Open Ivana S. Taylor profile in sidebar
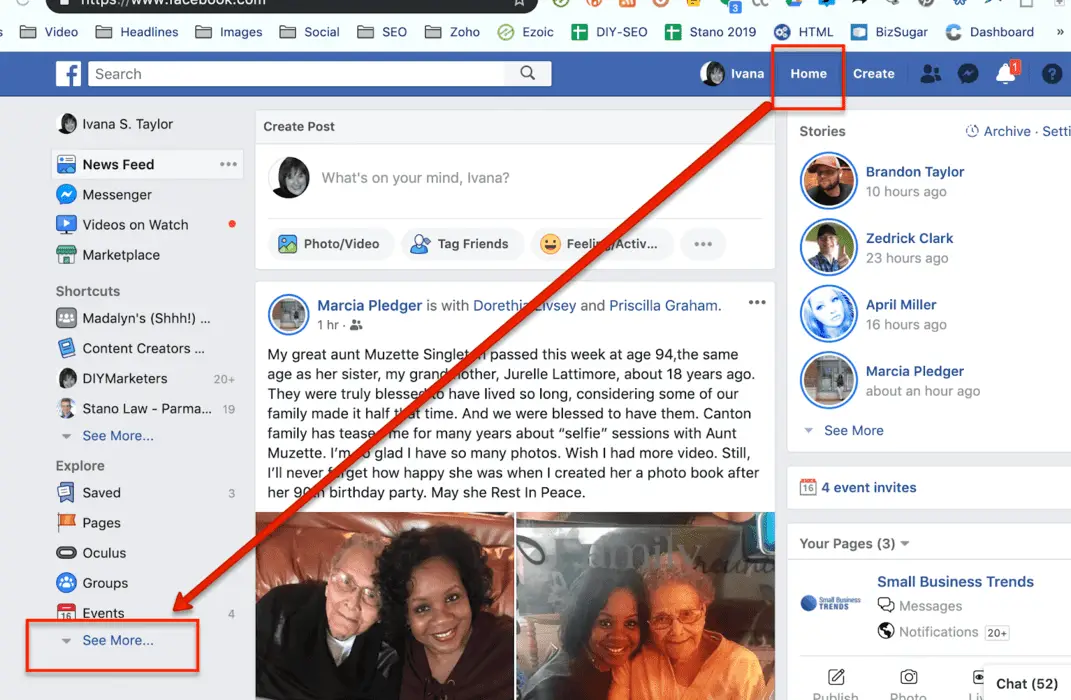The height and width of the screenshot is (700, 1071). click(x=115, y=124)
